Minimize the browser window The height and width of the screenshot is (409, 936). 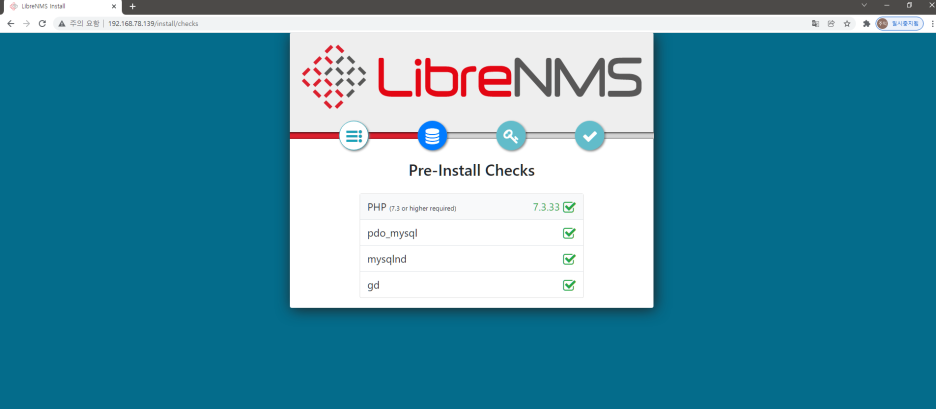[x=886, y=5]
